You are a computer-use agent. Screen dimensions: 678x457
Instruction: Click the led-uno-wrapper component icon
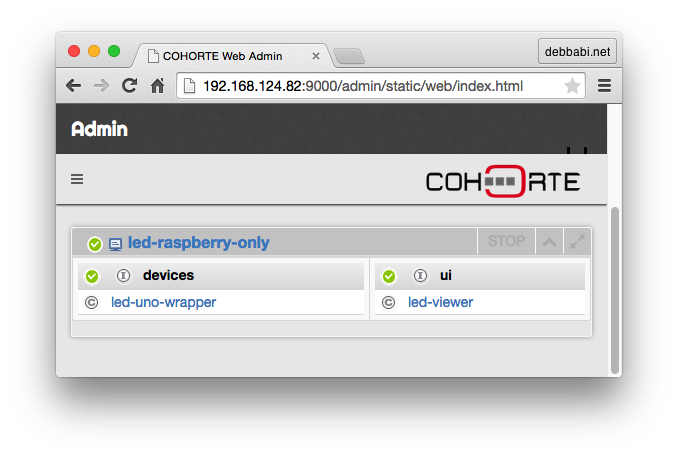tap(91, 302)
